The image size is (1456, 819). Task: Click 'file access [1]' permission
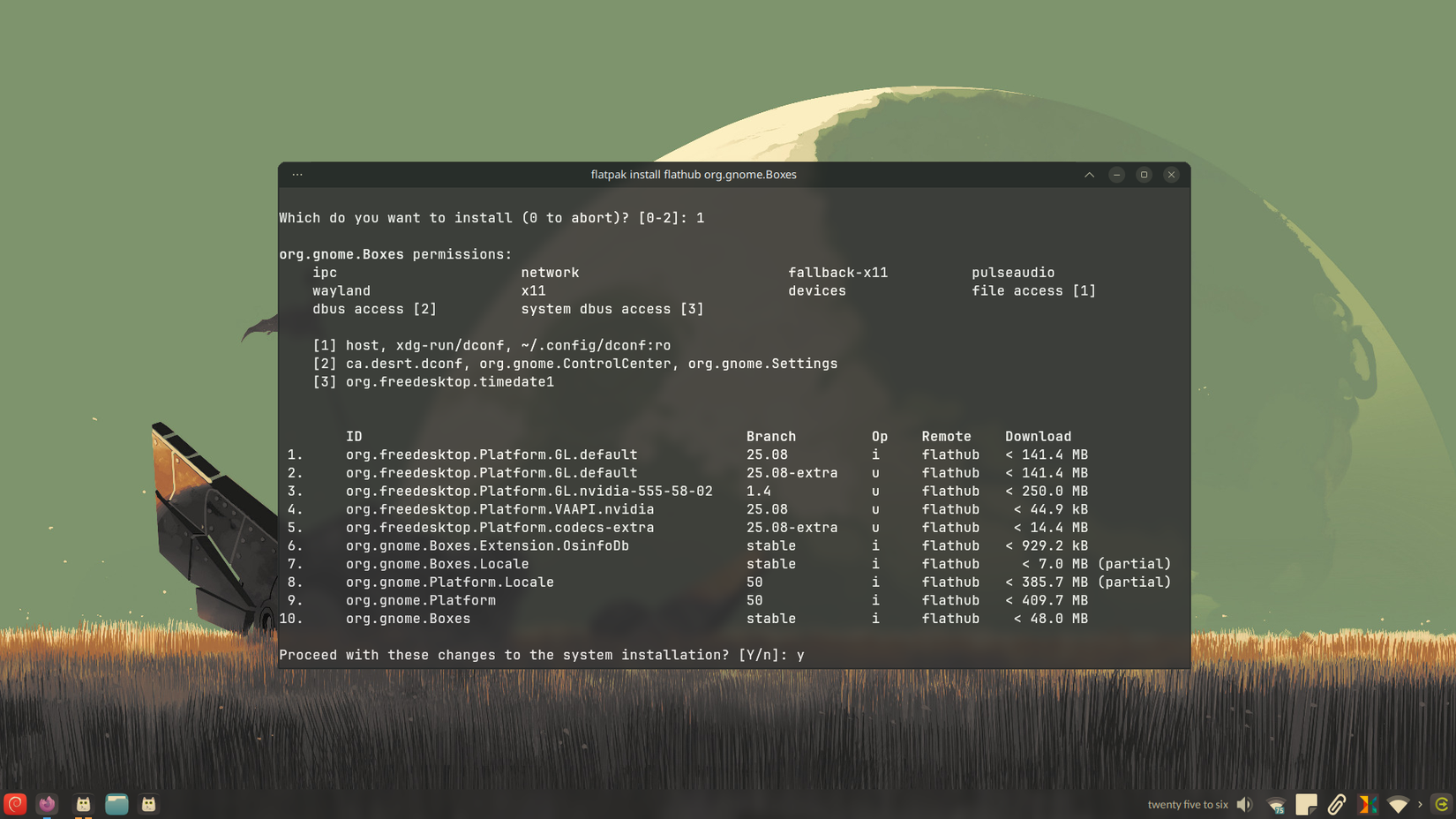[1033, 291]
